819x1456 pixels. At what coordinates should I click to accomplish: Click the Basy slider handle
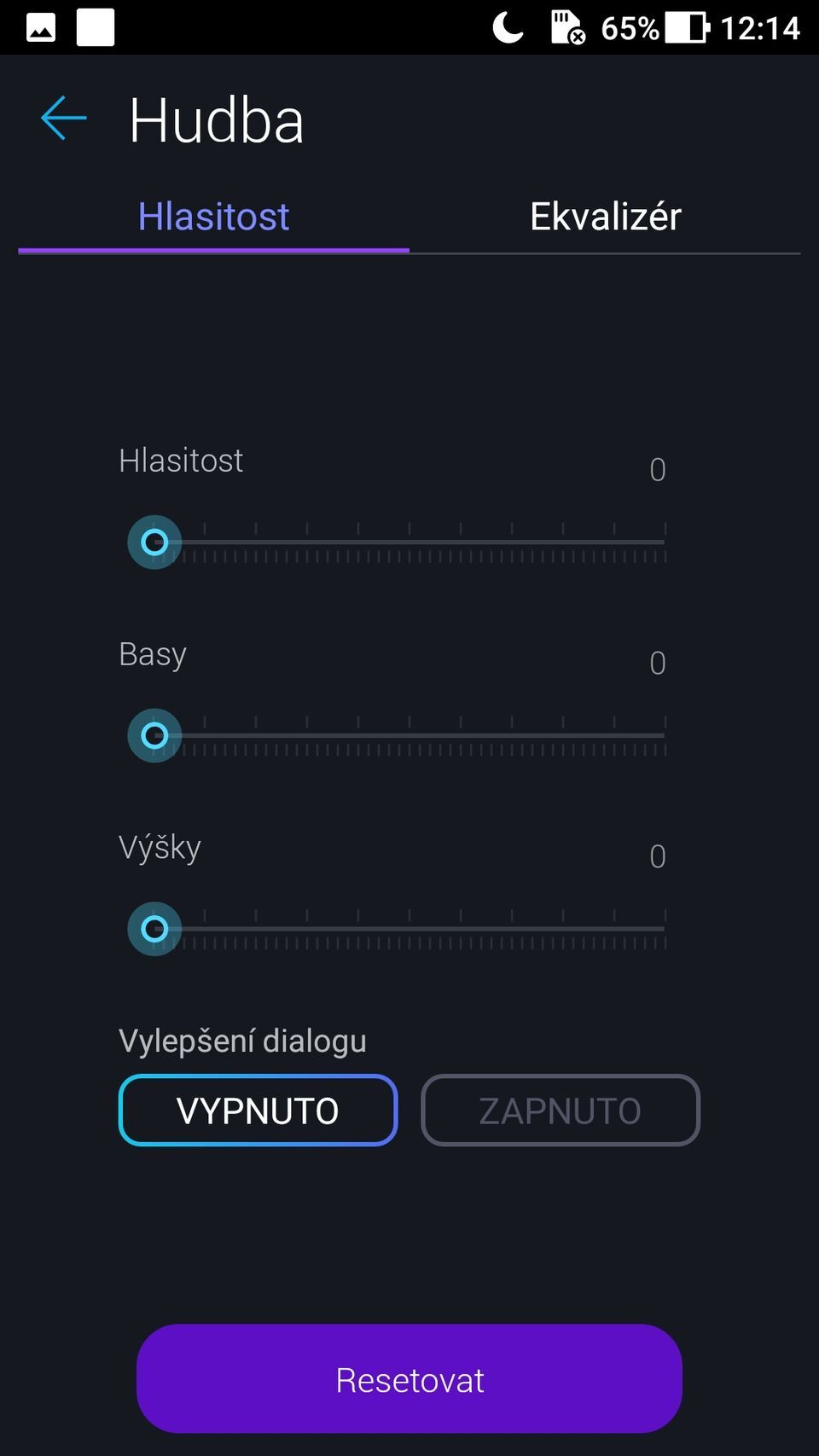(x=154, y=735)
